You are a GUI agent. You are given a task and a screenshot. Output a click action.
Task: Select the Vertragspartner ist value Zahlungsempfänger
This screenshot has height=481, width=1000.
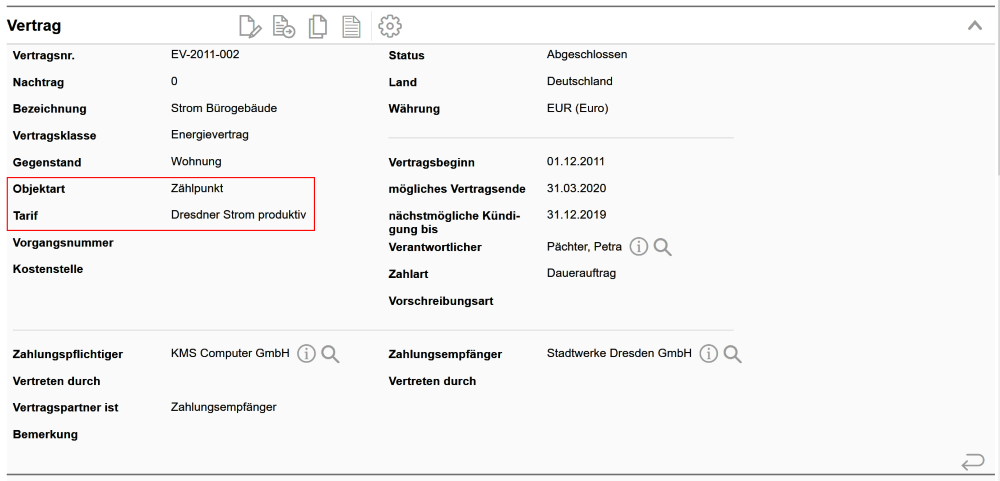[x=224, y=407]
